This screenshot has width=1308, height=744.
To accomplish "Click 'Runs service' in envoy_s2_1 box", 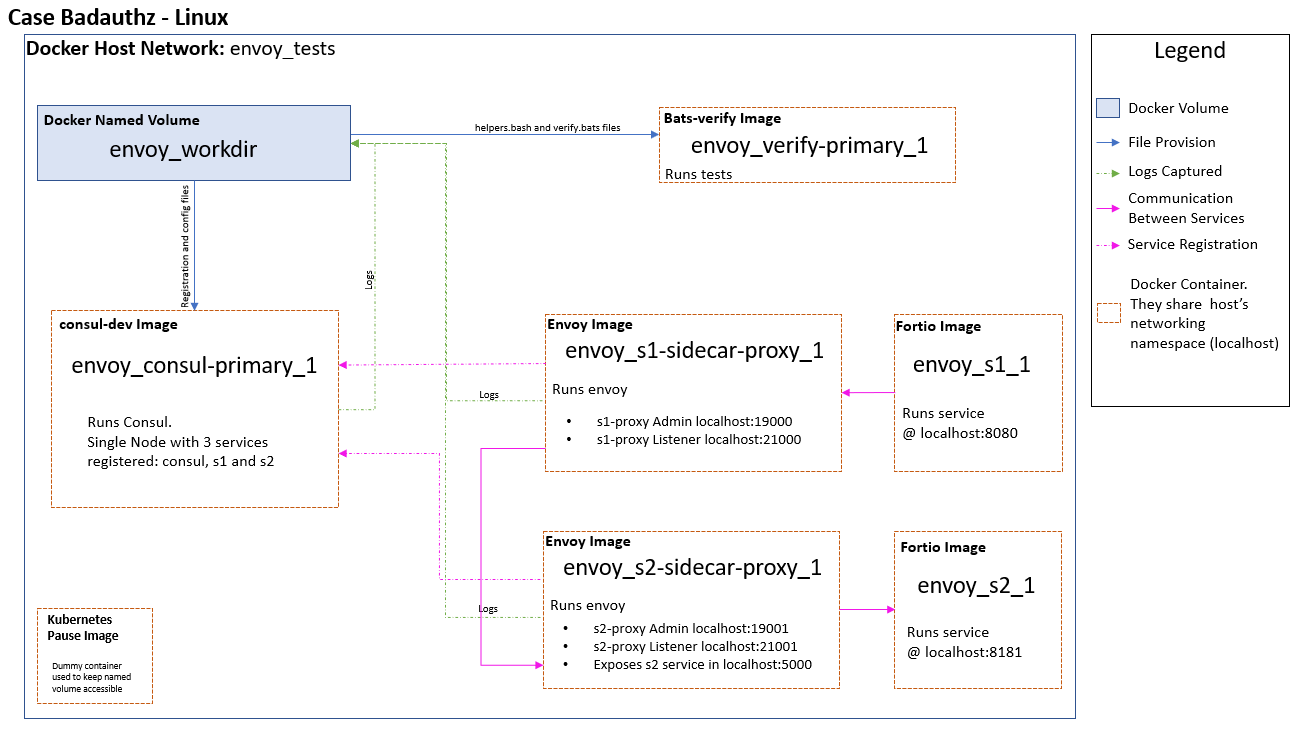I will coord(948,632).
